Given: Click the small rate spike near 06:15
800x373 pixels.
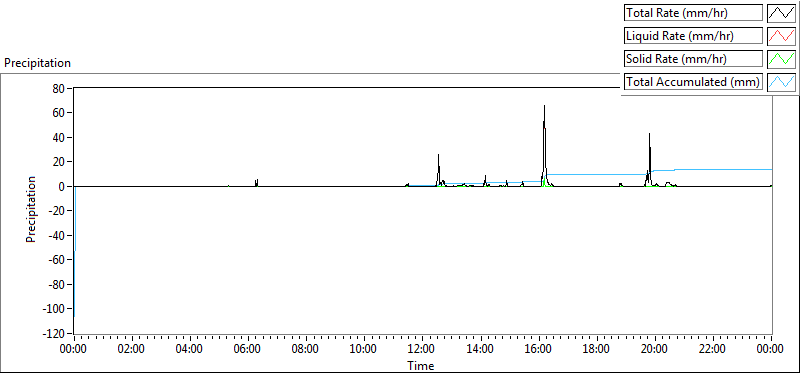Looking at the screenshot, I should coord(257,183).
